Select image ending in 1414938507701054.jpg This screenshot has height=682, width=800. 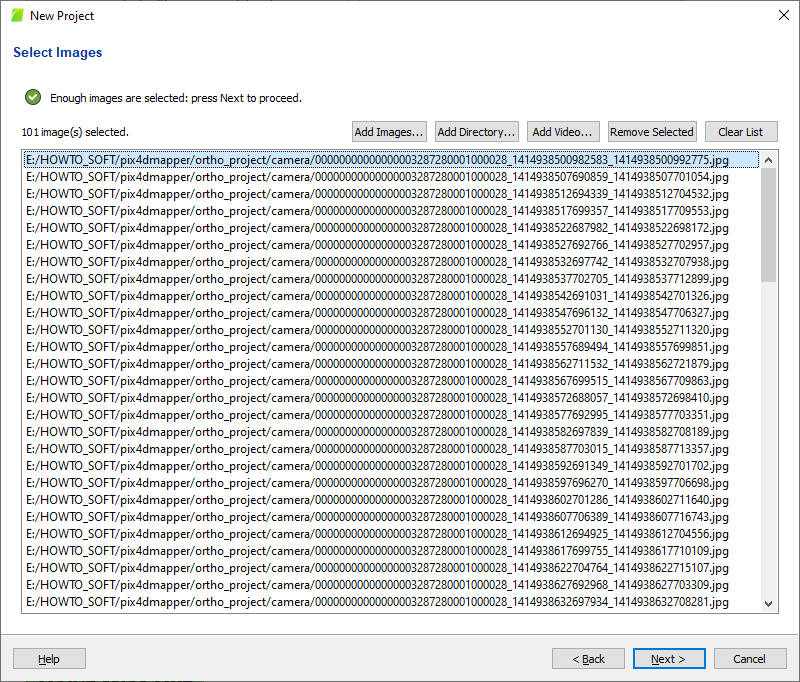coord(376,177)
